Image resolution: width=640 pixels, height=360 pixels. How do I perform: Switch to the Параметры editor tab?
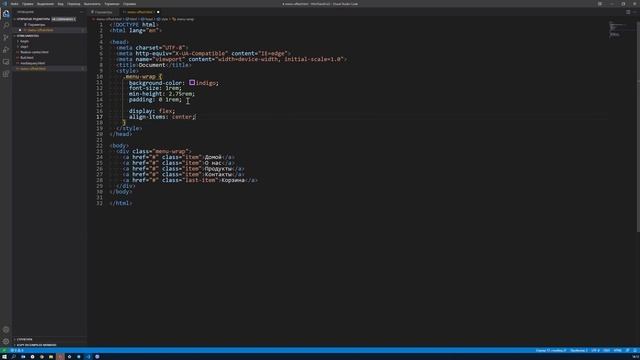(x=103, y=12)
